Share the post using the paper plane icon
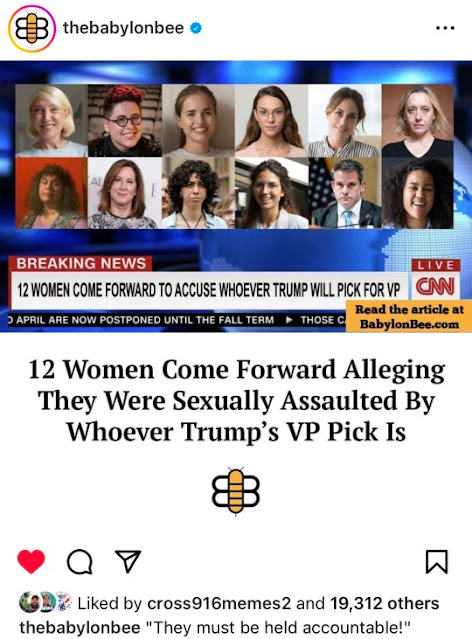Screen dimensions: 472x639 (x=128, y=561)
